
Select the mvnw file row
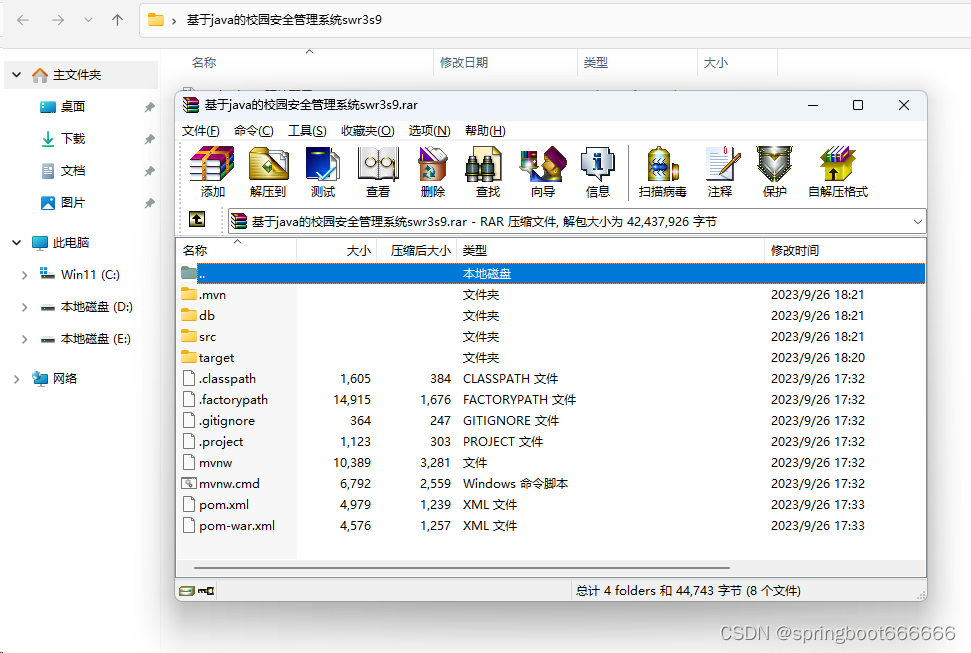[551, 463]
